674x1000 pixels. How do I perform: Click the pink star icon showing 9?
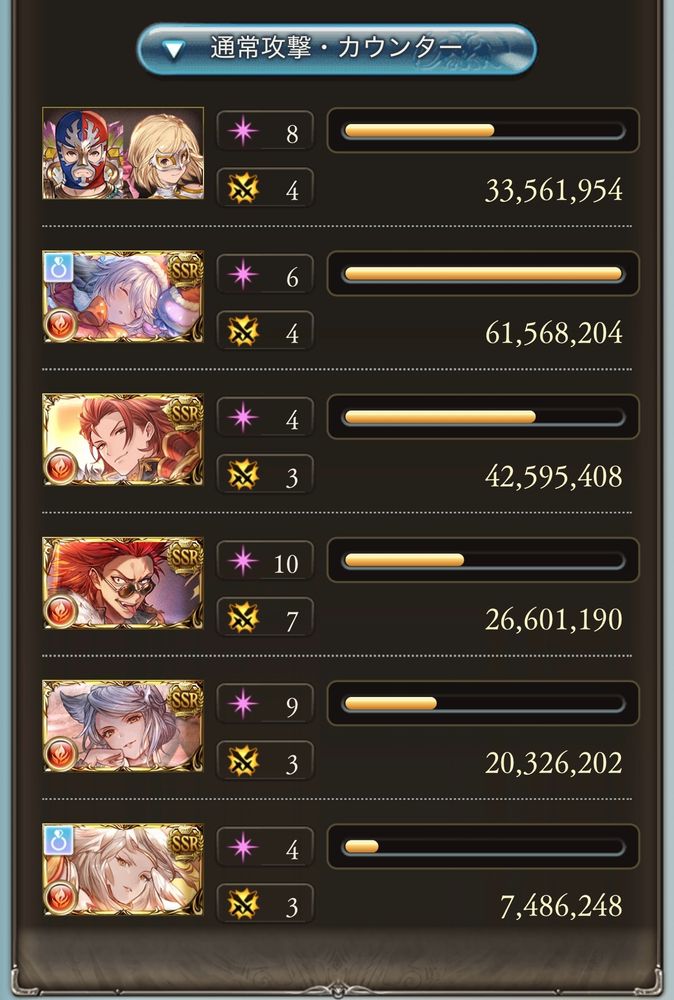243,704
